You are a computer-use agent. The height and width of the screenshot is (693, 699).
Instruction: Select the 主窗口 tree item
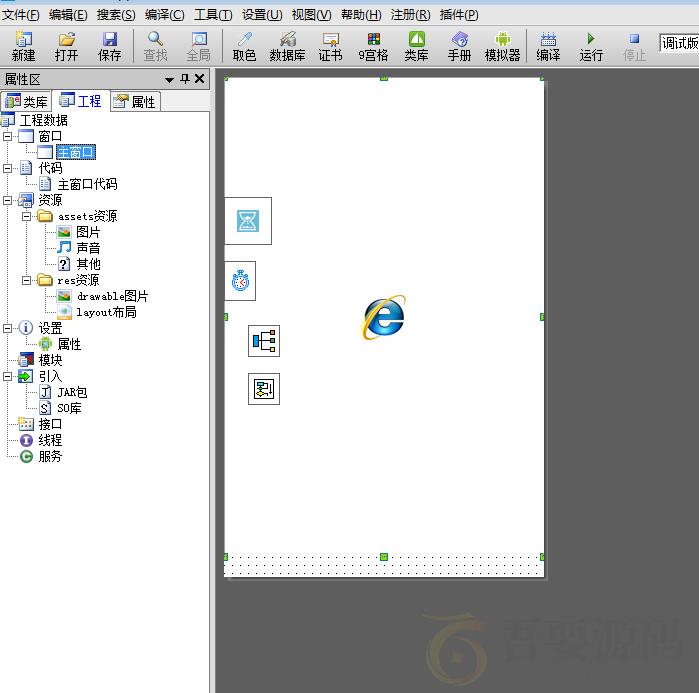[76, 152]
